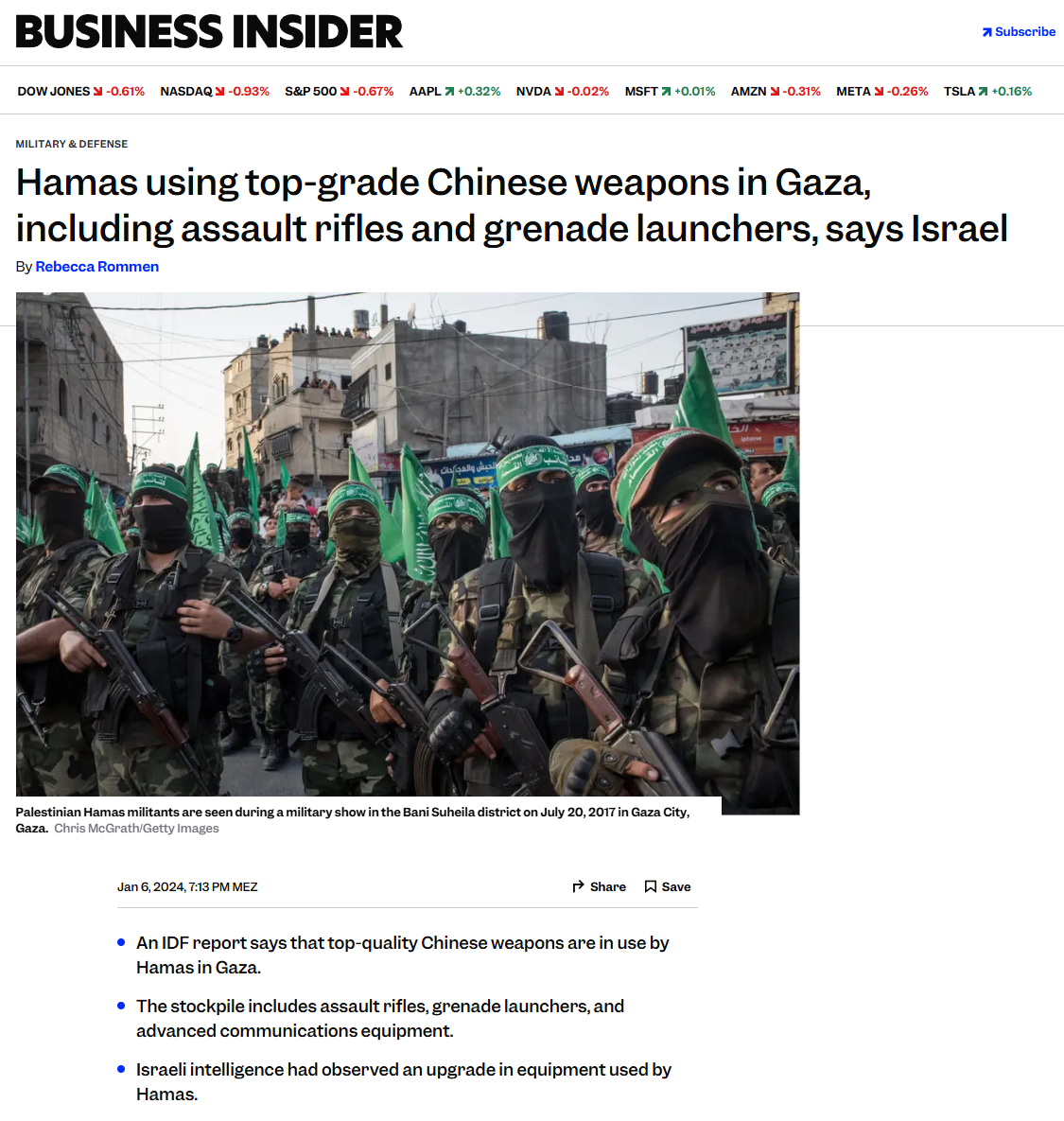Click the Subscribe link
Screen dimensions: 1064x1121
click(1019, 32)
